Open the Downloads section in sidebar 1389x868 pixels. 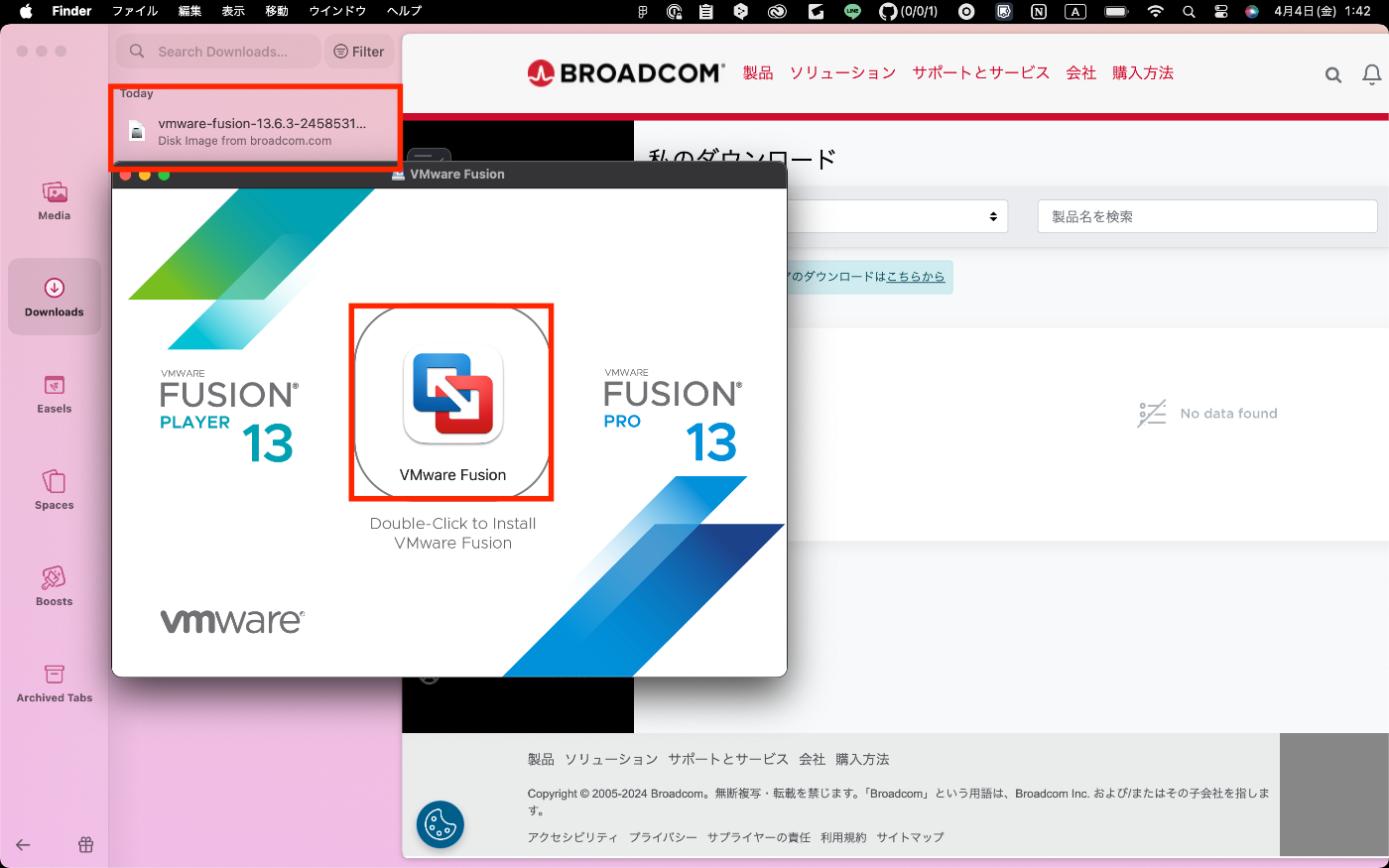tap(55, 297)
